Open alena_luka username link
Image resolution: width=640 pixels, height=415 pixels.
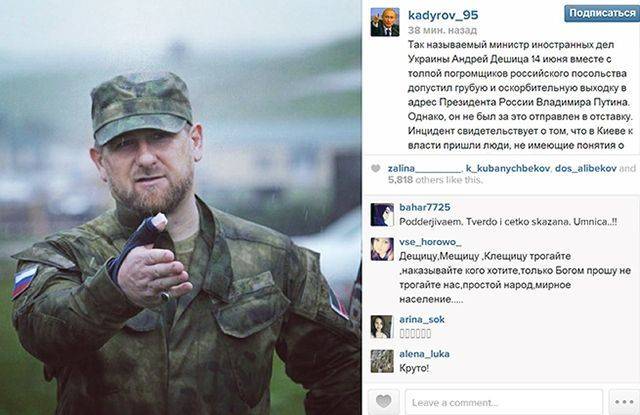[424, 354]
